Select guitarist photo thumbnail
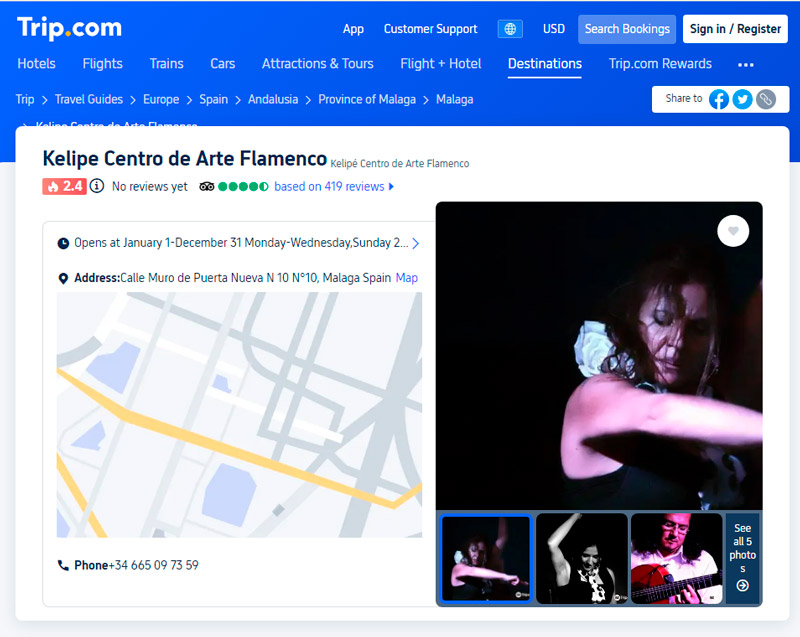Image resolution: width=800 pixels, height=637 pixels. pyautogui.click(x=677, y=559)
